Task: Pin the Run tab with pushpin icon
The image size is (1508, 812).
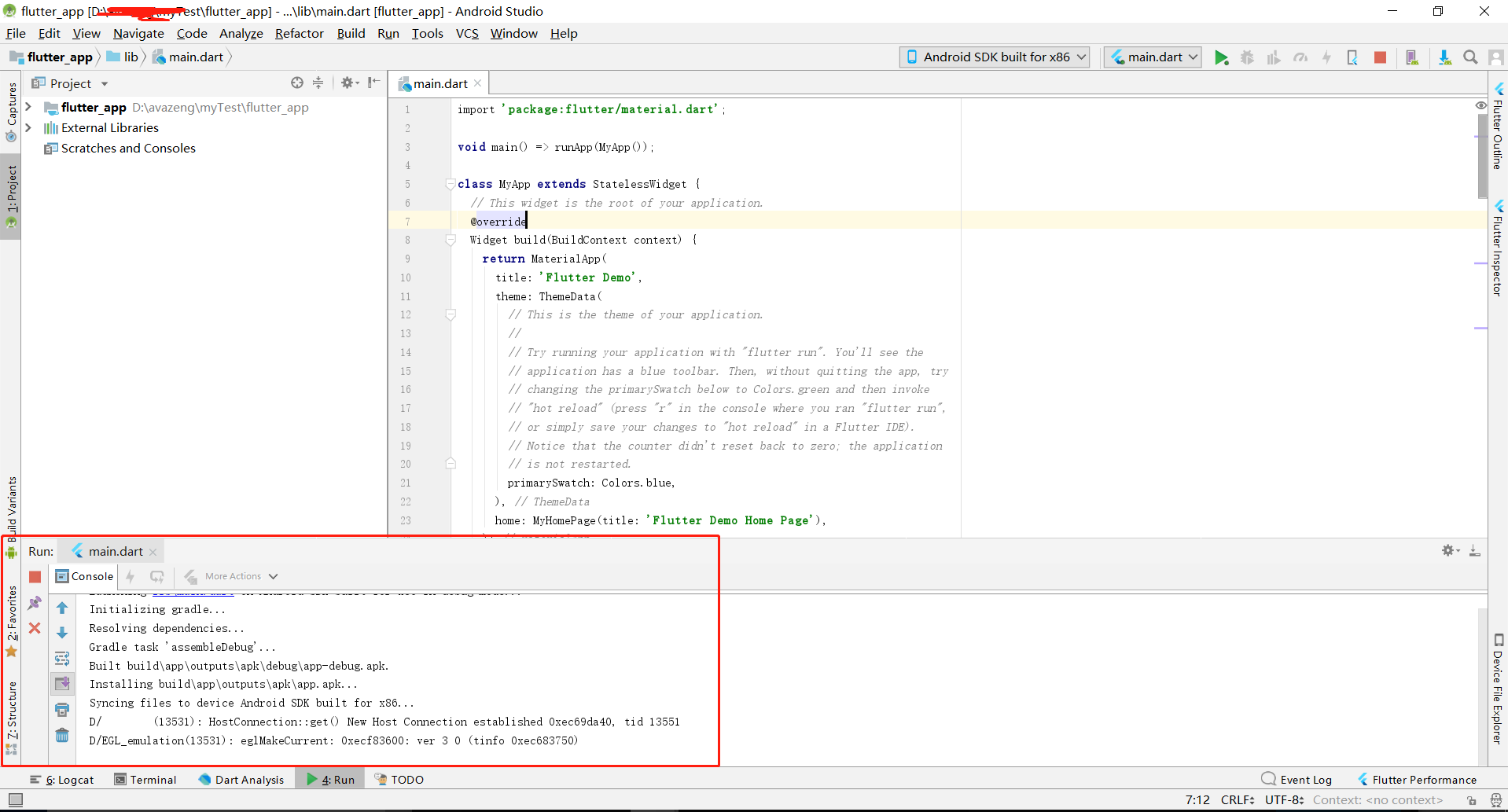Action: click(35, 603)
